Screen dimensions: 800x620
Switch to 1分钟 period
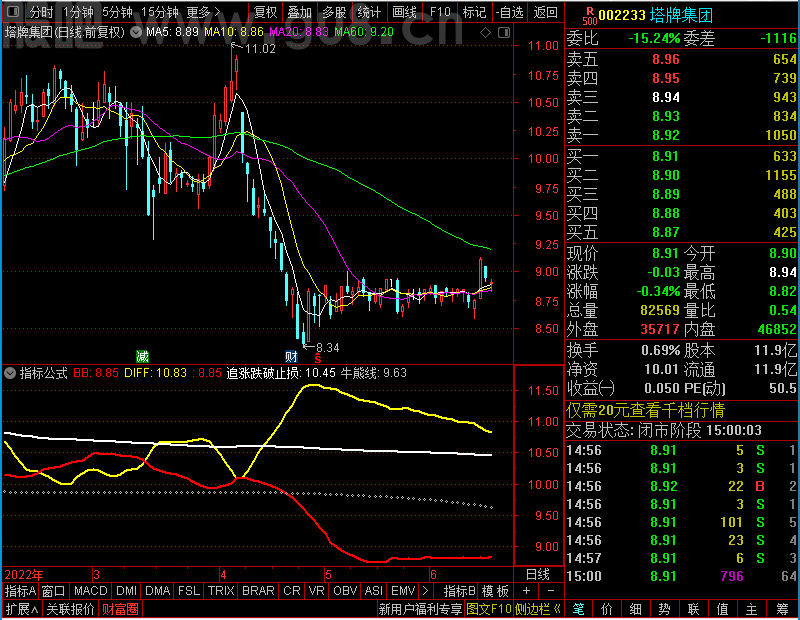[x=78, y=12]
